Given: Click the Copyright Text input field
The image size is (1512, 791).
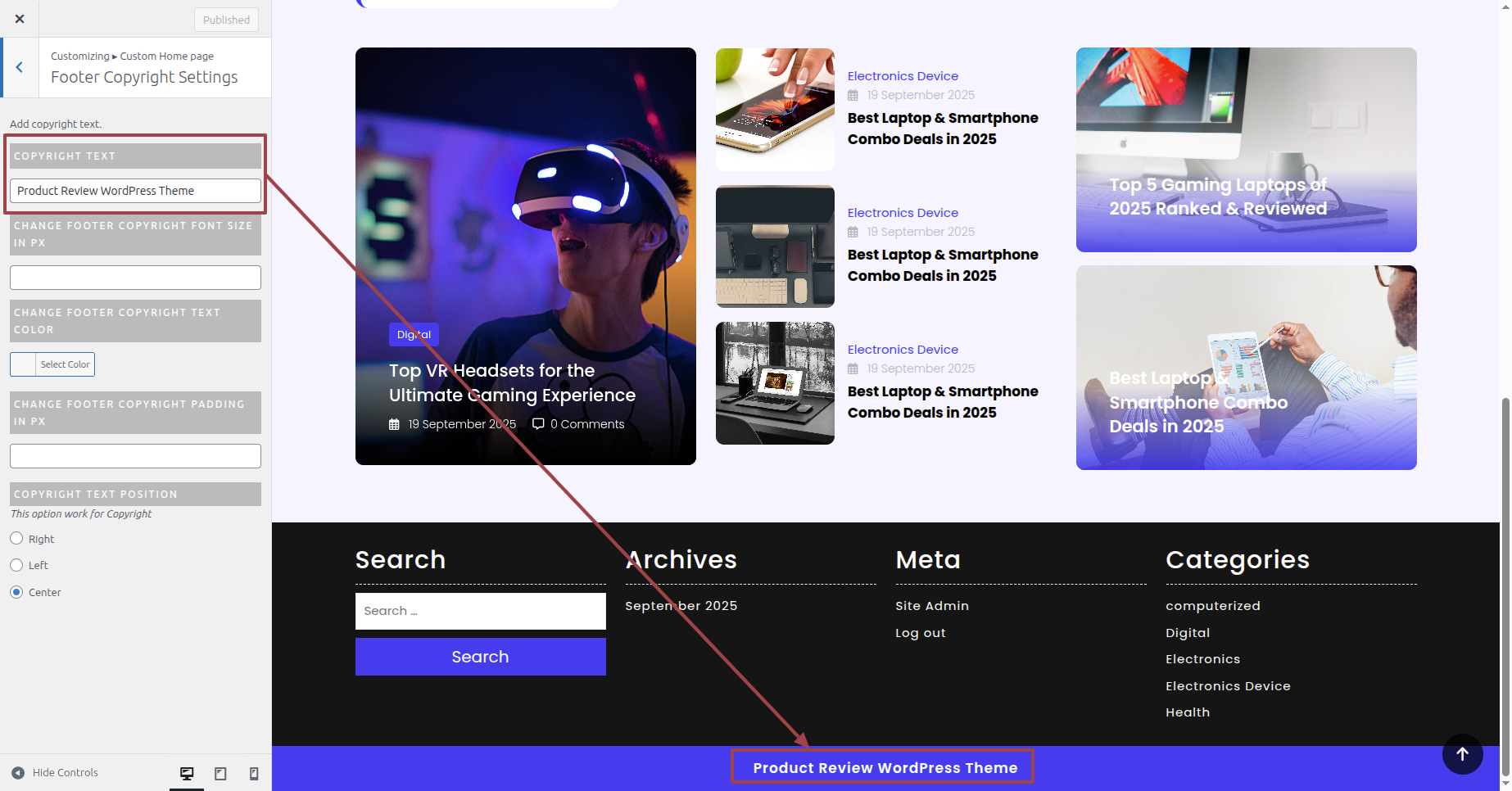Looking at the screenshot, I should tap(135, 191).
